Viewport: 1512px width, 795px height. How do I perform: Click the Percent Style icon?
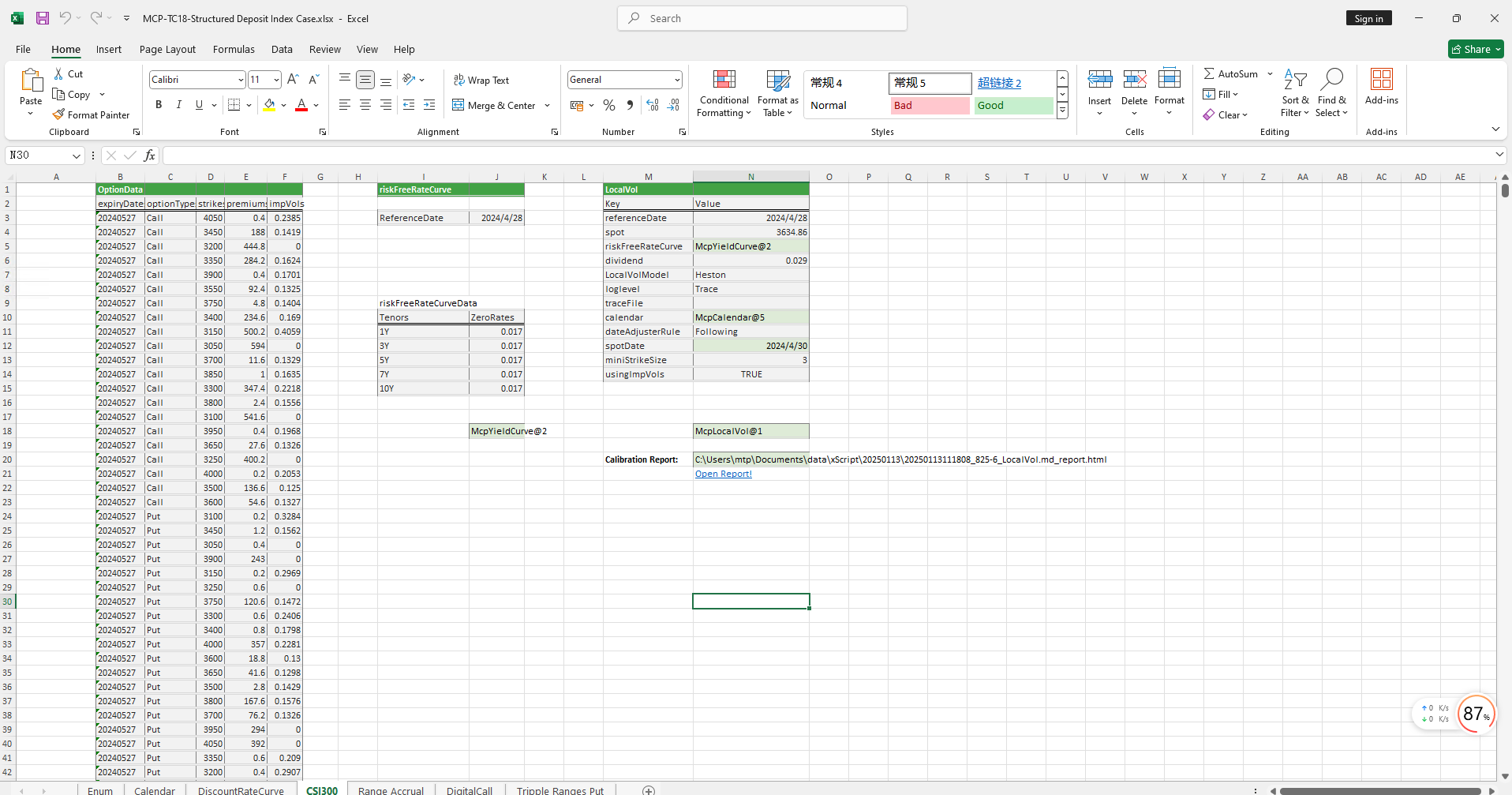(x=609, y=104)
